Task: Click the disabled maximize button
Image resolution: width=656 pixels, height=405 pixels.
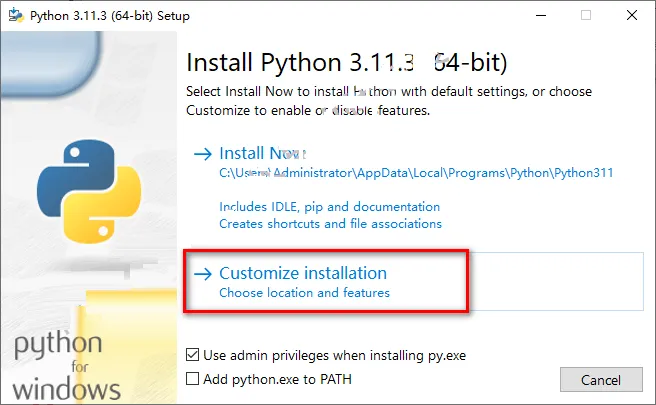Action: pyautogui.click(x=586, y=15)
